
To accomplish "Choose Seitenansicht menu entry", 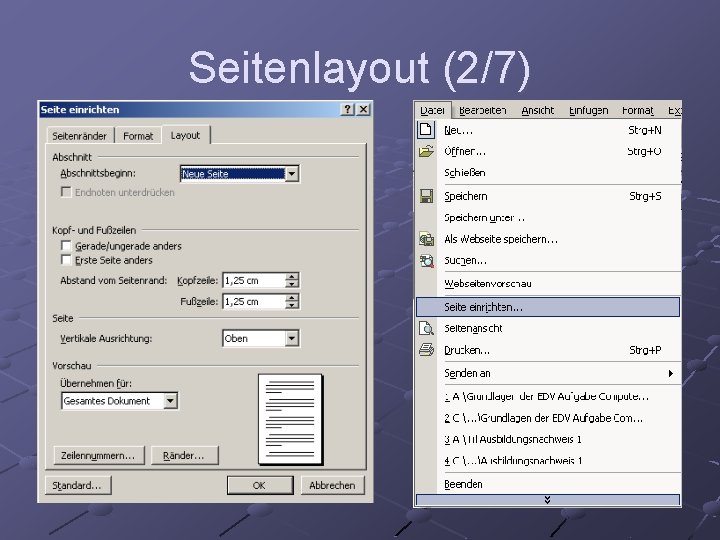I will [547, 328].
